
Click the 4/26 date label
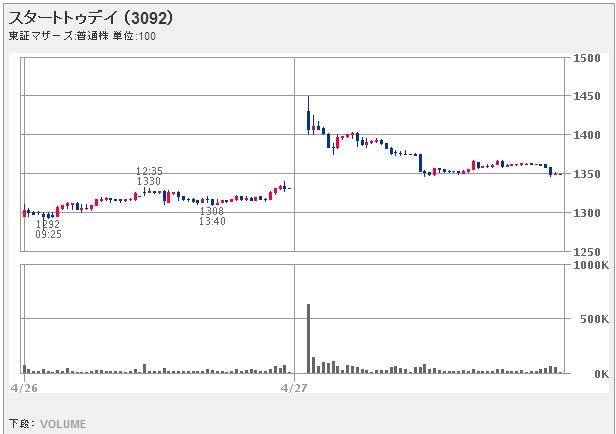pos(24,388)
